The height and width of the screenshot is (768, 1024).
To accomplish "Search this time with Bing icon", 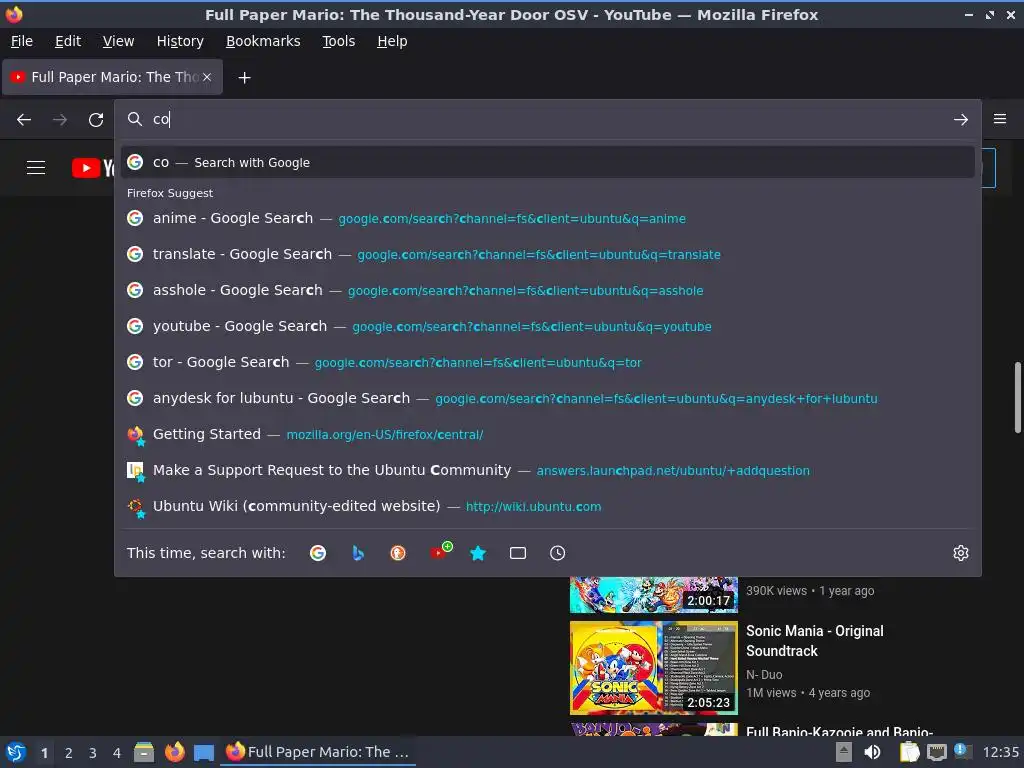I will 358,553.
